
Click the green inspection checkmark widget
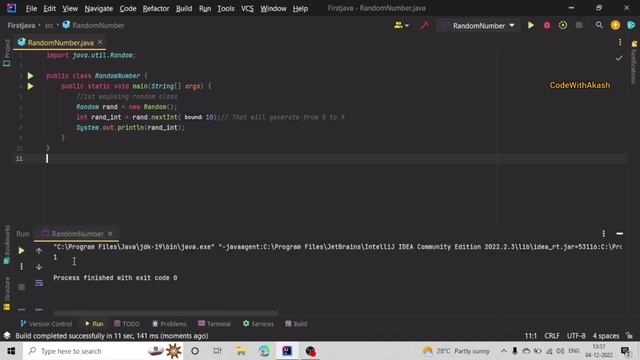619,58
